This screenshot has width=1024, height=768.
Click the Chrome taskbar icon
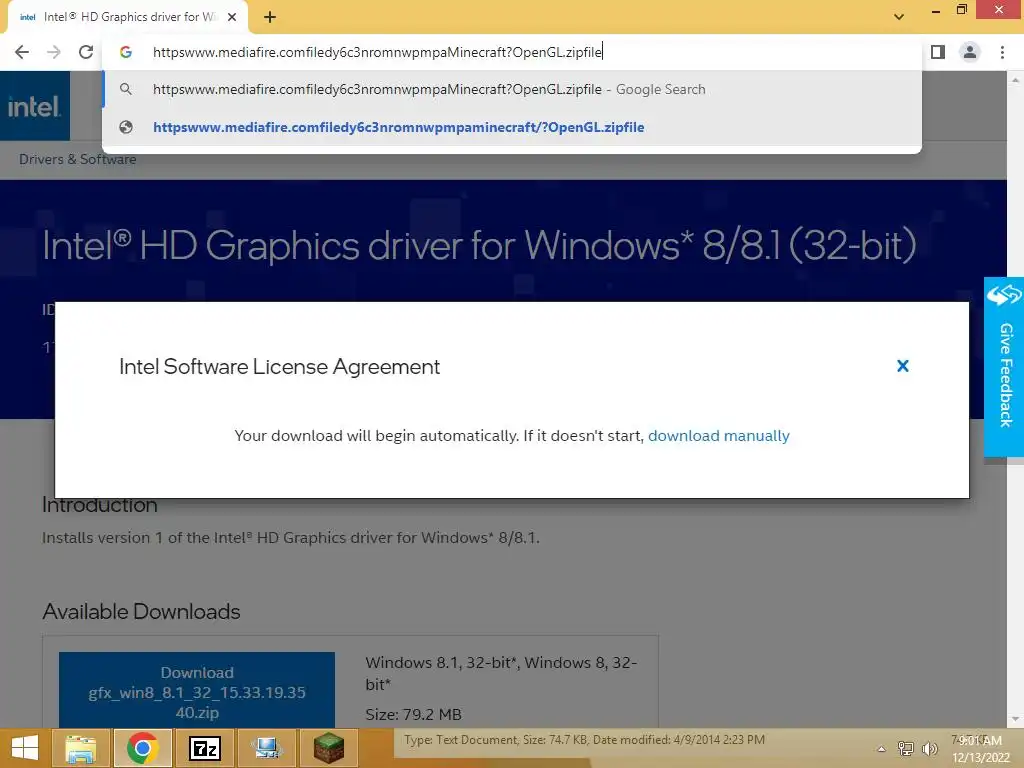pyautogui.click(x=142, y=748)
